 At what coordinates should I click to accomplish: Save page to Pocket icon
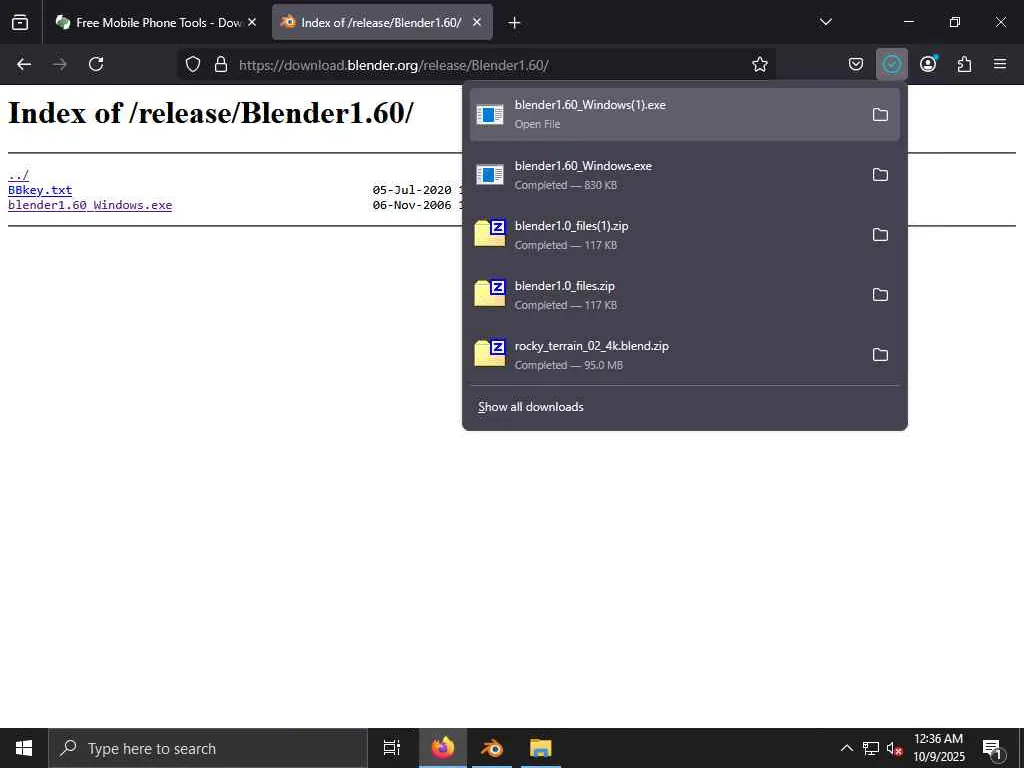[x=856, y=64]
